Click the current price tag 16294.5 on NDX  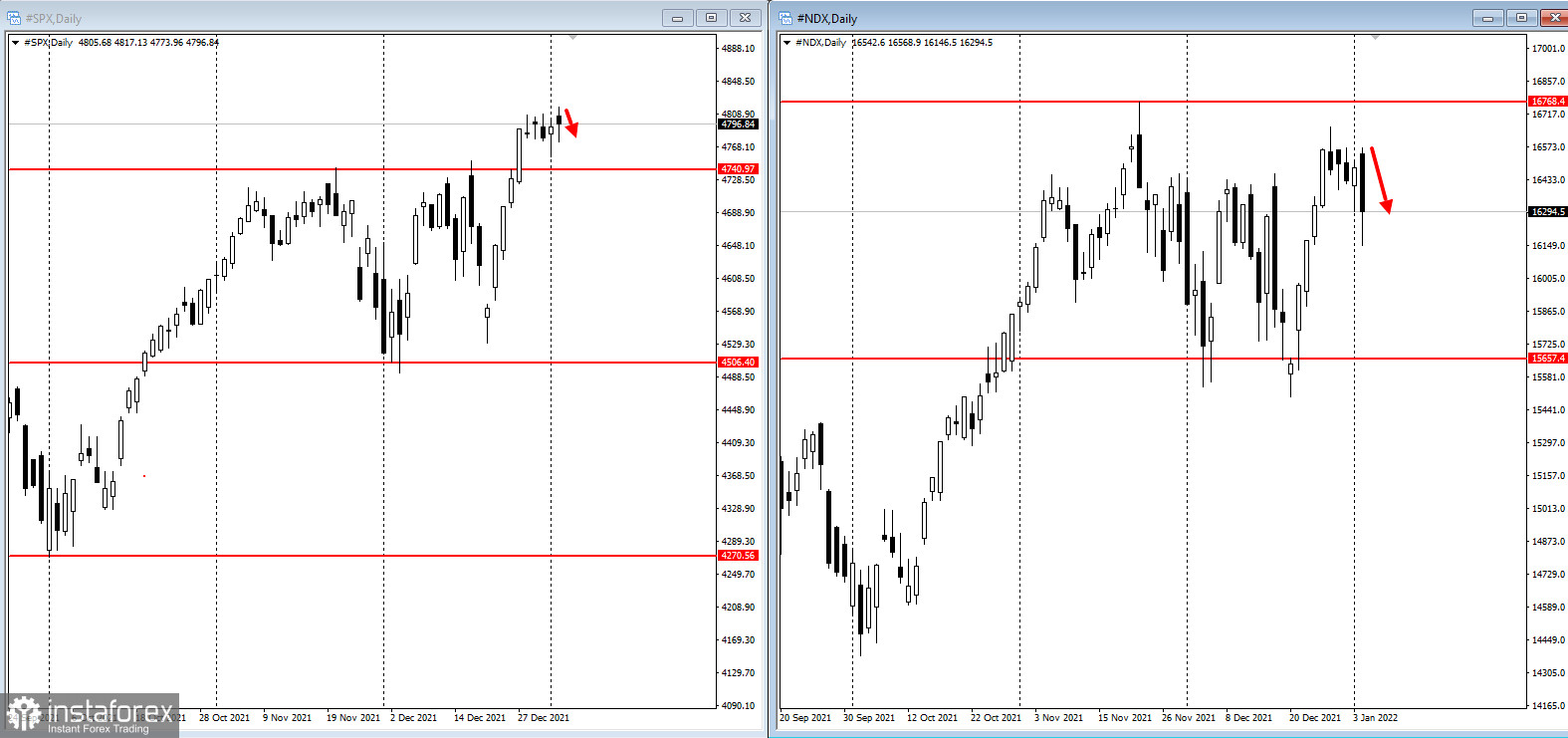tap(1548, 212)
